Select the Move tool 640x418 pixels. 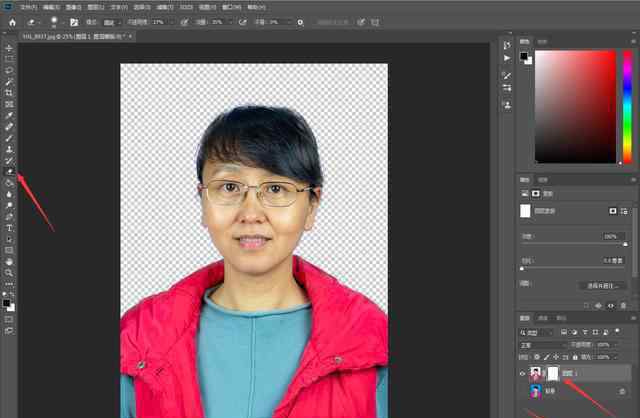pos(9,48)
